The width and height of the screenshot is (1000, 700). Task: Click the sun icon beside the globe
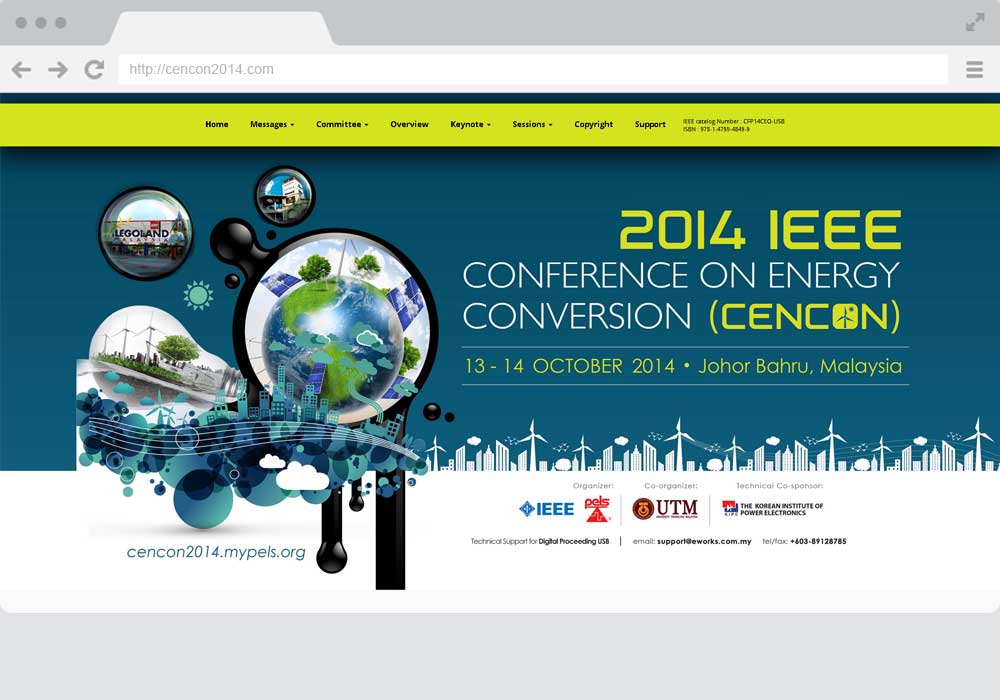click(x=198, y=295)
